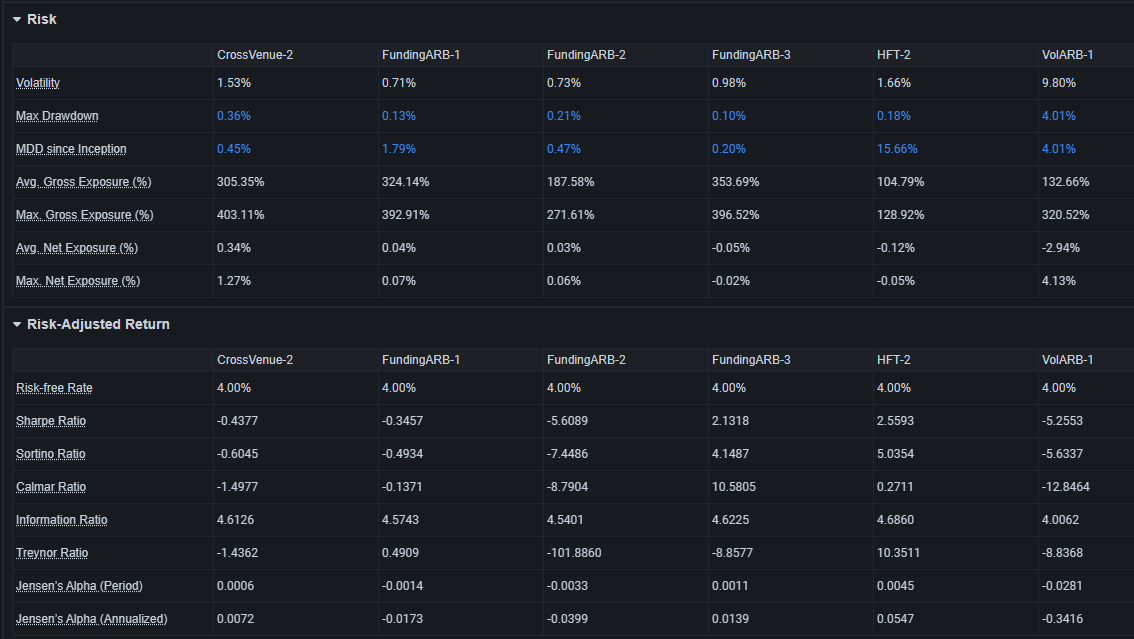Click FundingARB-1 MDD since Inception 1.79%
The width and height of the screenshot is (1134, 639).
(x=398, y=149)
